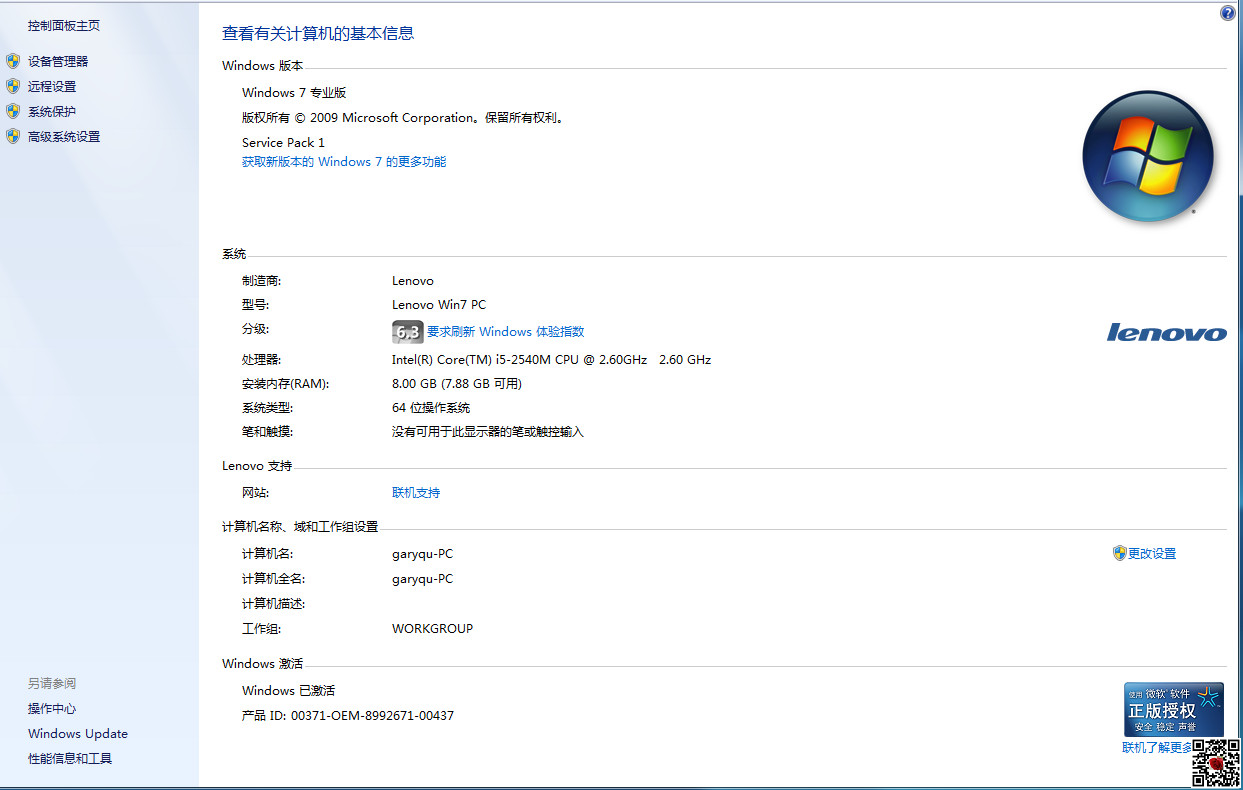The height and width of the screenshot is (790, 1243).
Task: Click the Microsoft Corporation copyright line
Action: click(x=404, y=118)
